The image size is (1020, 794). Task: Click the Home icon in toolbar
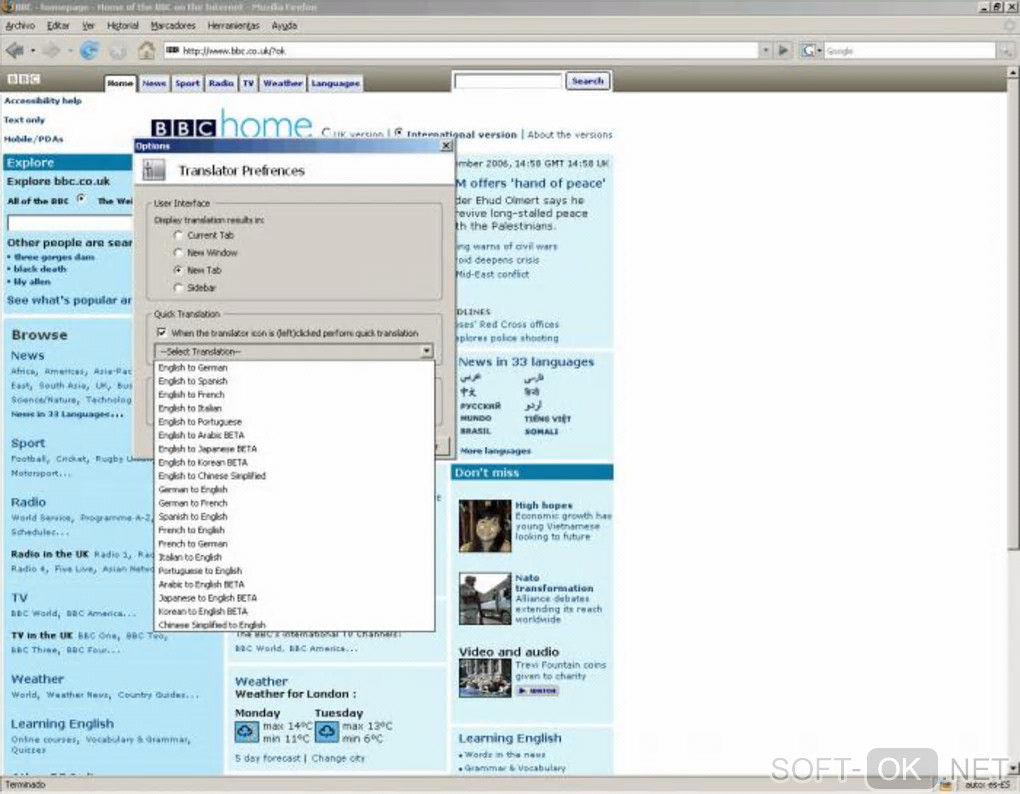point(146,50)
